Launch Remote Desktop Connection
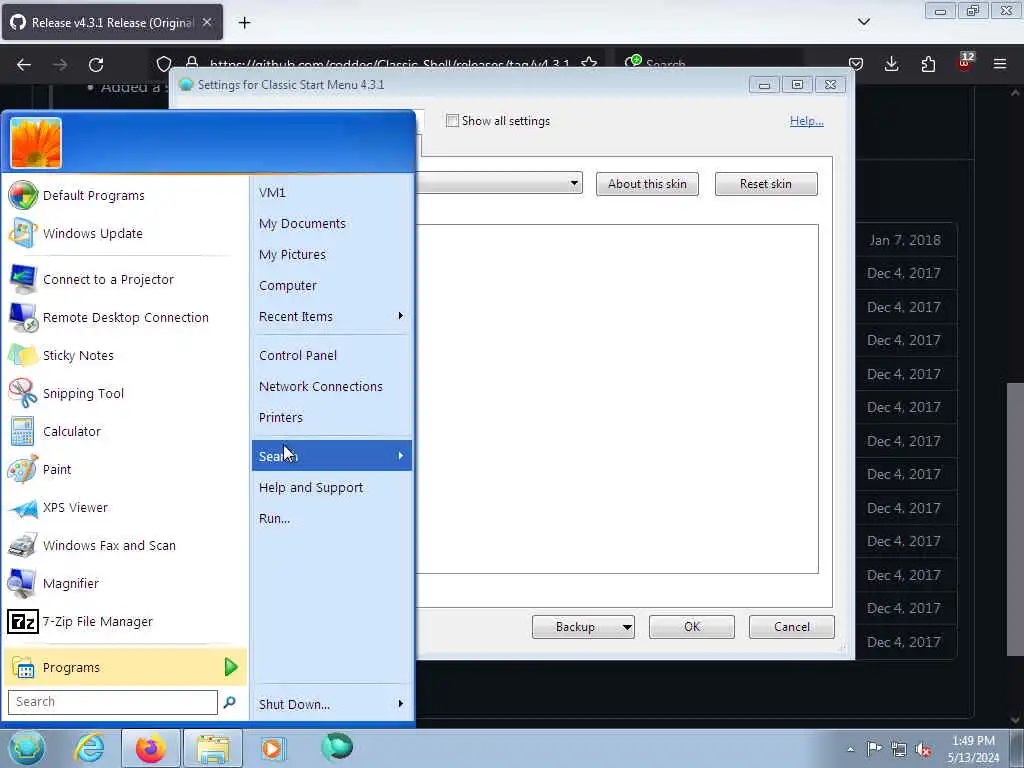 pyautogui.click(x=124, y=317)
